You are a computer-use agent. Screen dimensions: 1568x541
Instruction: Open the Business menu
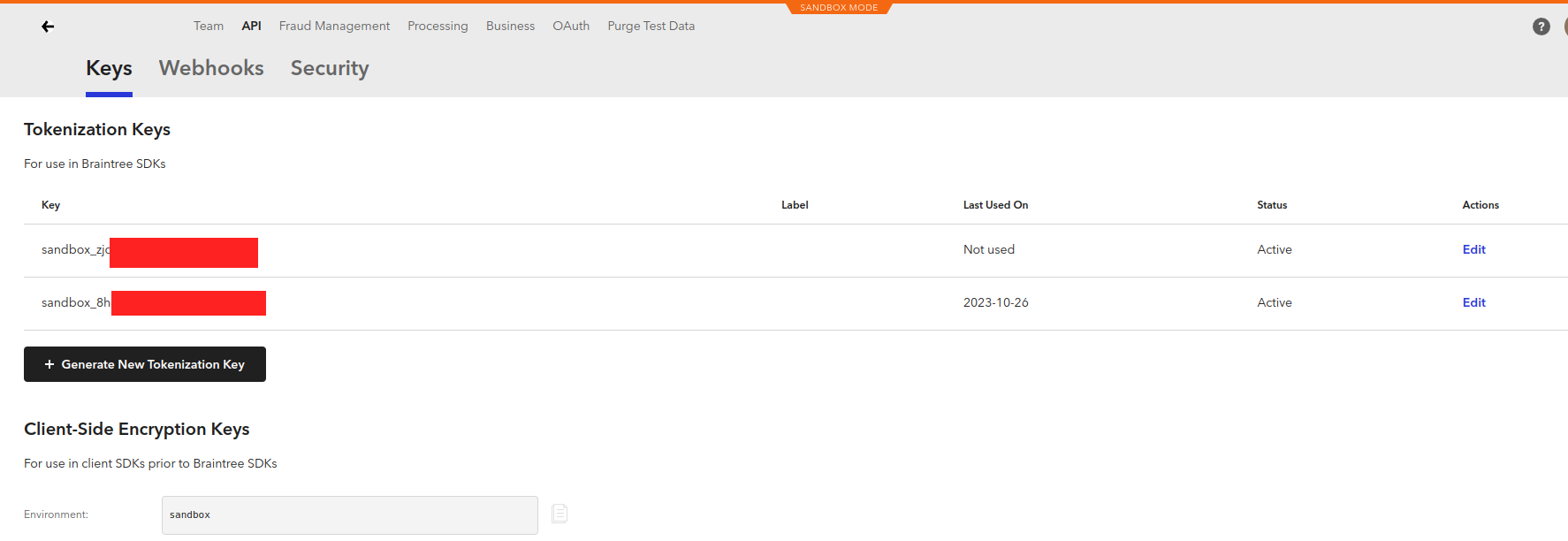pos(510,26)
